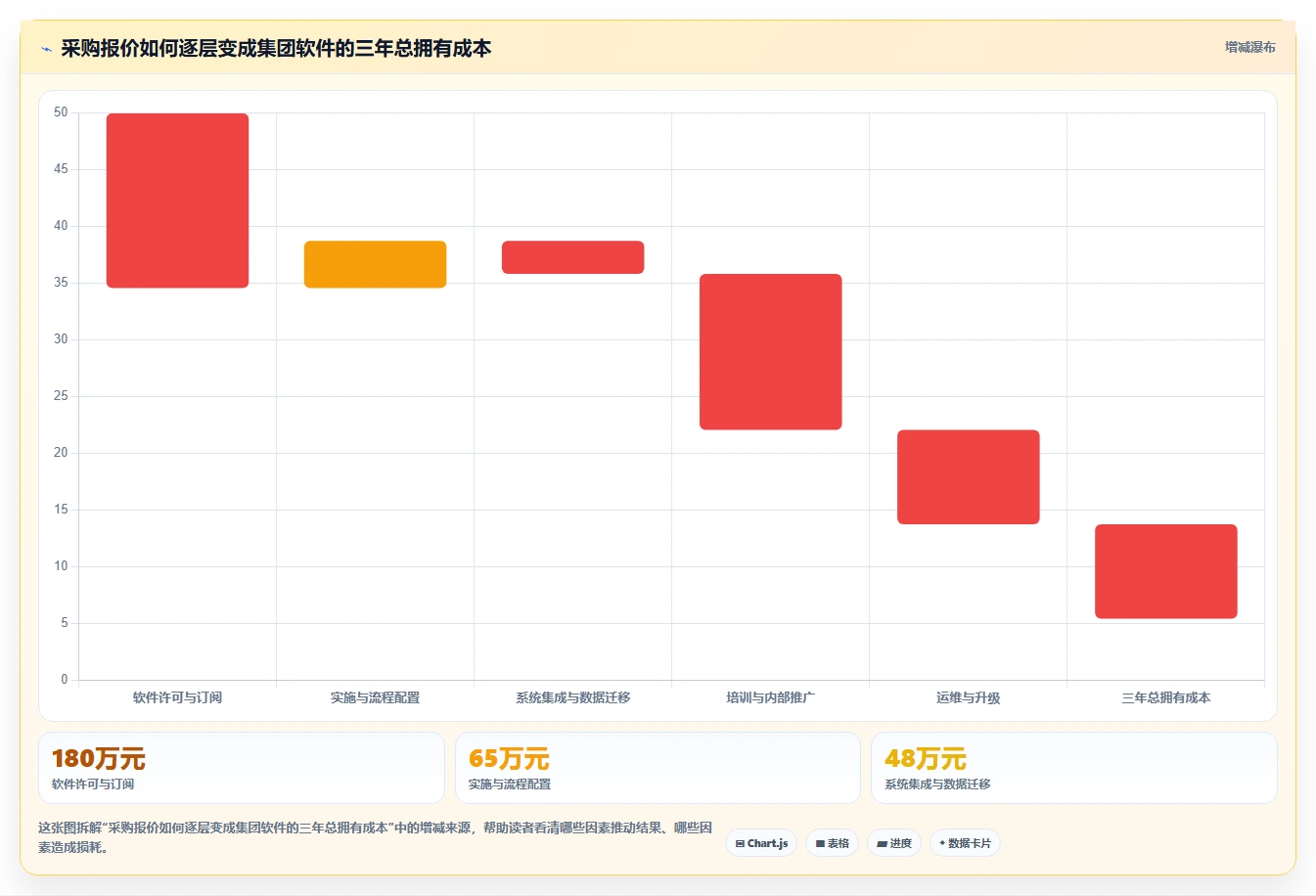Click the red 培训与内部推广 bar
Viewport: 1316px width, 896px height.
click(770, 352)
